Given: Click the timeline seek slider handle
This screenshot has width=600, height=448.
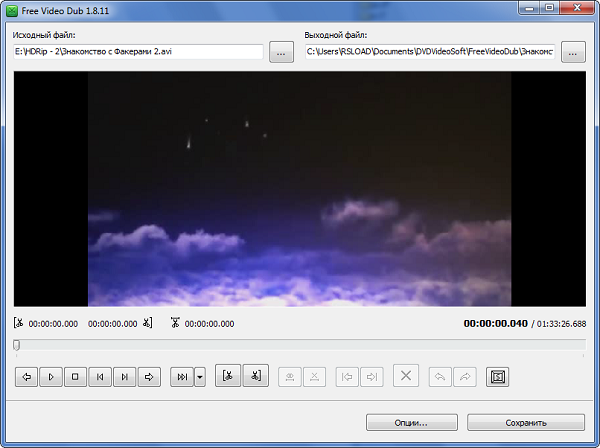Looking at the screenshot, I should (x=16, y=345).
